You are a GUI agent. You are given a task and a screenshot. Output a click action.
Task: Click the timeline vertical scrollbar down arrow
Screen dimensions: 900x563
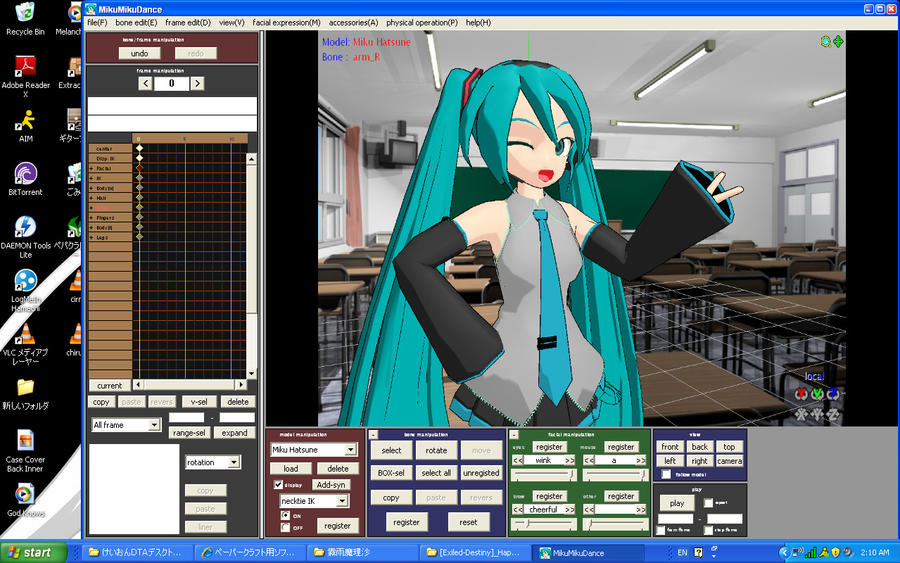coord(251,374)
